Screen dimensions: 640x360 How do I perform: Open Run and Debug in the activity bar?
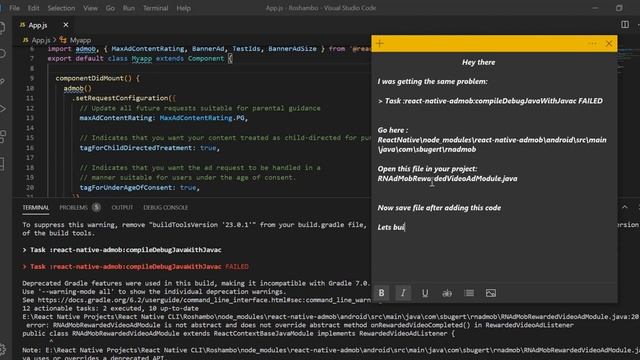(x=2, y=109)
